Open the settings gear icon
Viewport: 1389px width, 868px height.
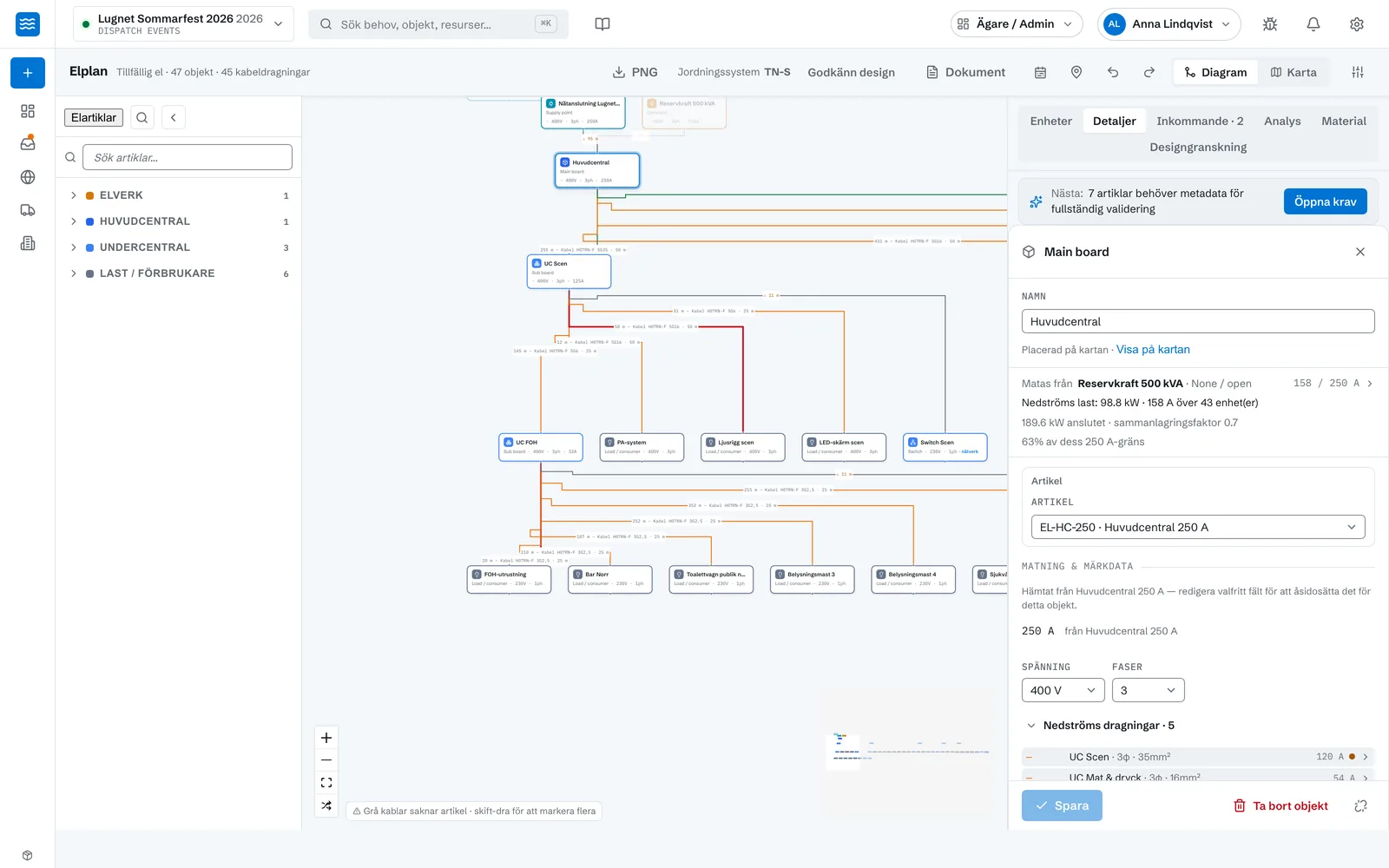1357,24
